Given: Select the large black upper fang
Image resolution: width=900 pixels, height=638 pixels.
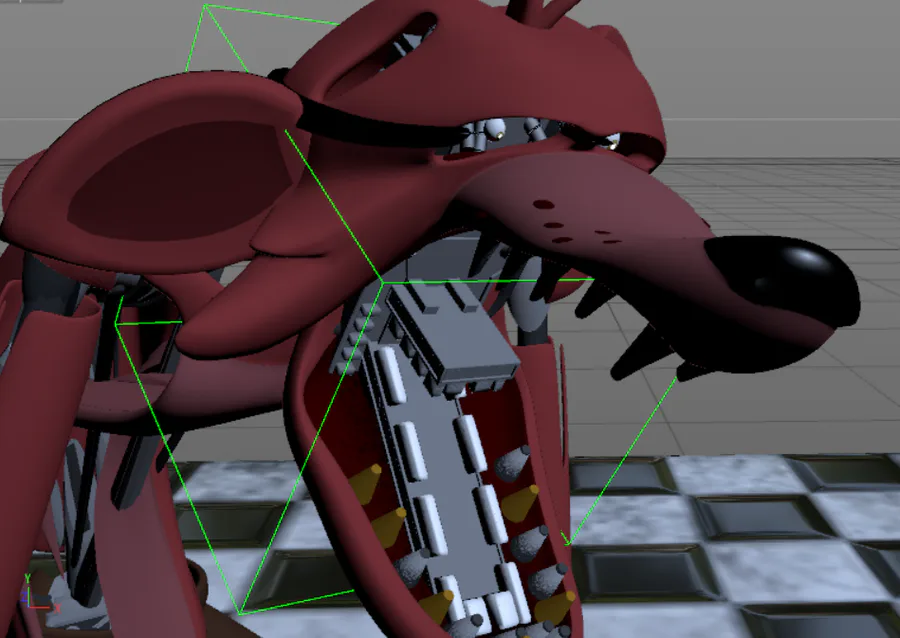Looking at the screenshot, I should 640,351.
